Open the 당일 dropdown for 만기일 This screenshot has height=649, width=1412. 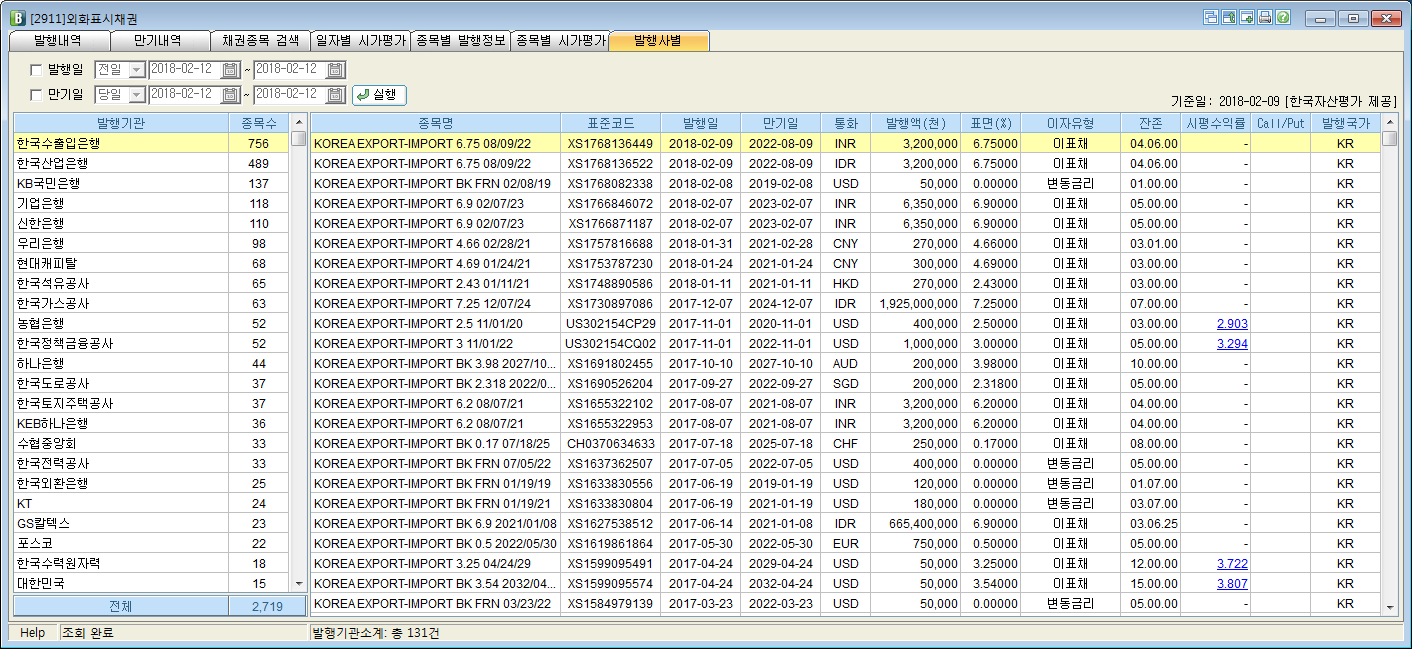tap(137, 96)
